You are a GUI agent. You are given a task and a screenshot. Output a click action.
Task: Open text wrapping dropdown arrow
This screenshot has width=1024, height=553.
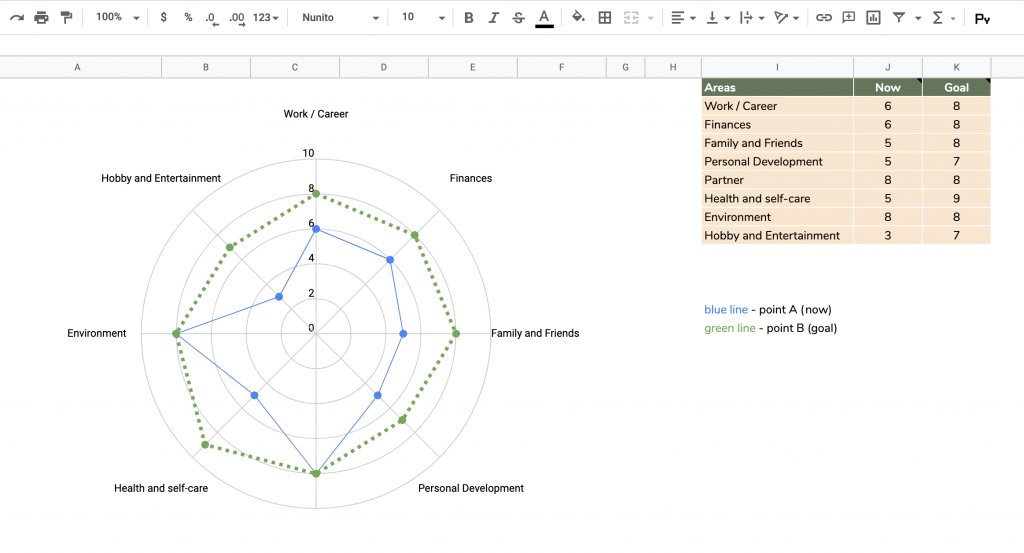(x=761, y=18)
